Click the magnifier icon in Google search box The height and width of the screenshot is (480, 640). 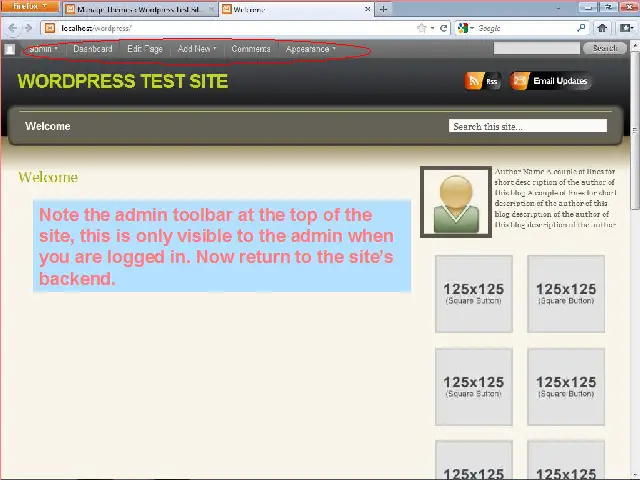(x=582, y=28)
